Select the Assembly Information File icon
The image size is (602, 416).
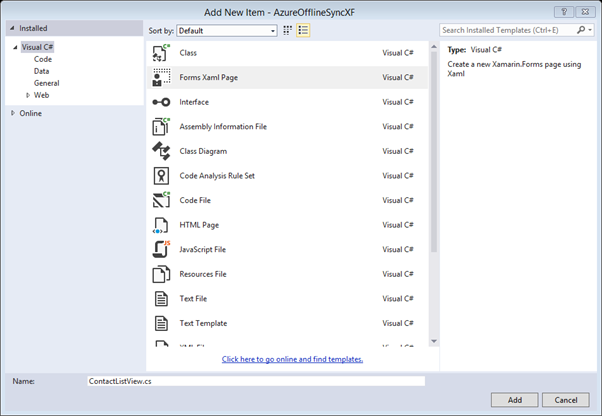pos(161,127)
